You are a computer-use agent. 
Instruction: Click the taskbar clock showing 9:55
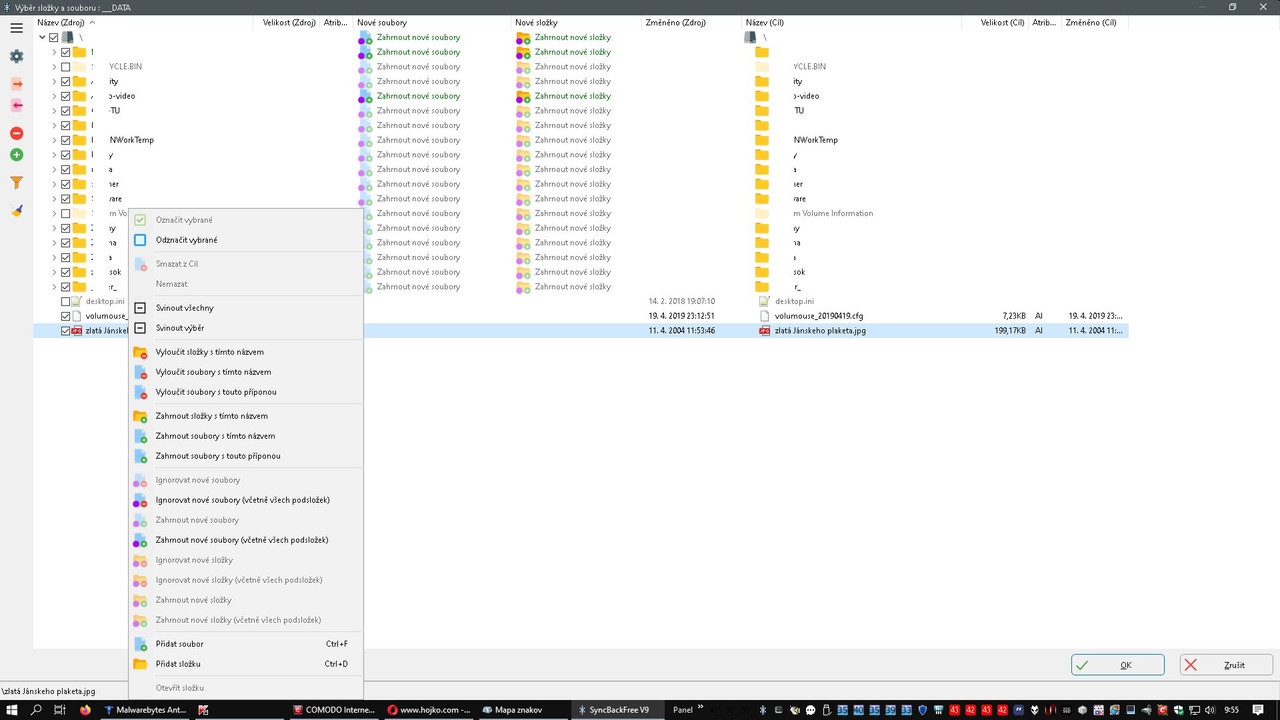click(x=1232, y=710)
